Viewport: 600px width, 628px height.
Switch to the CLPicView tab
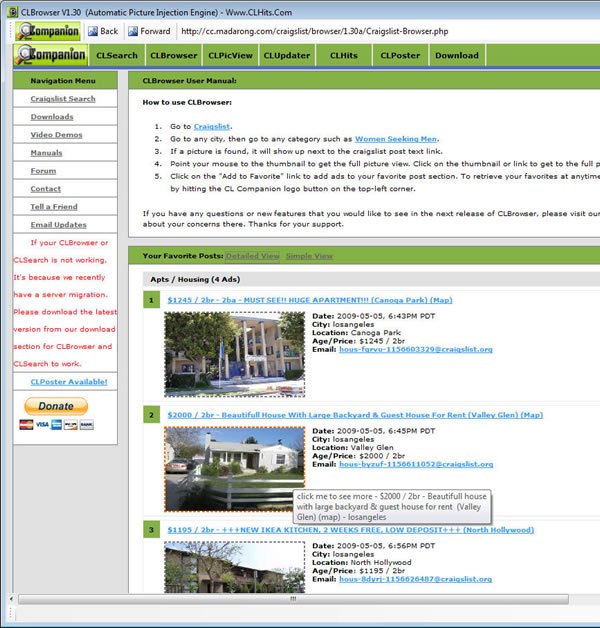231,56
